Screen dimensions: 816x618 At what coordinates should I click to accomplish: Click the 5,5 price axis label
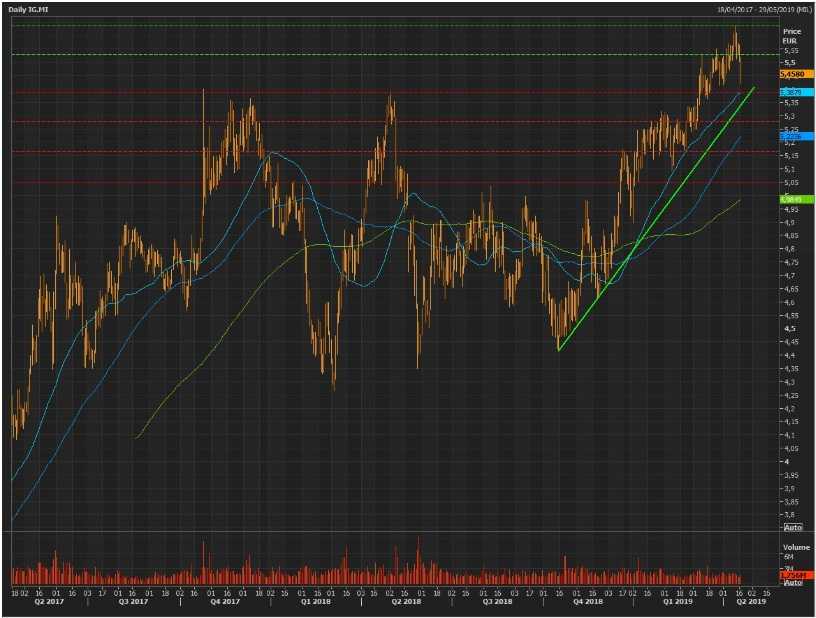pos(789,62)
